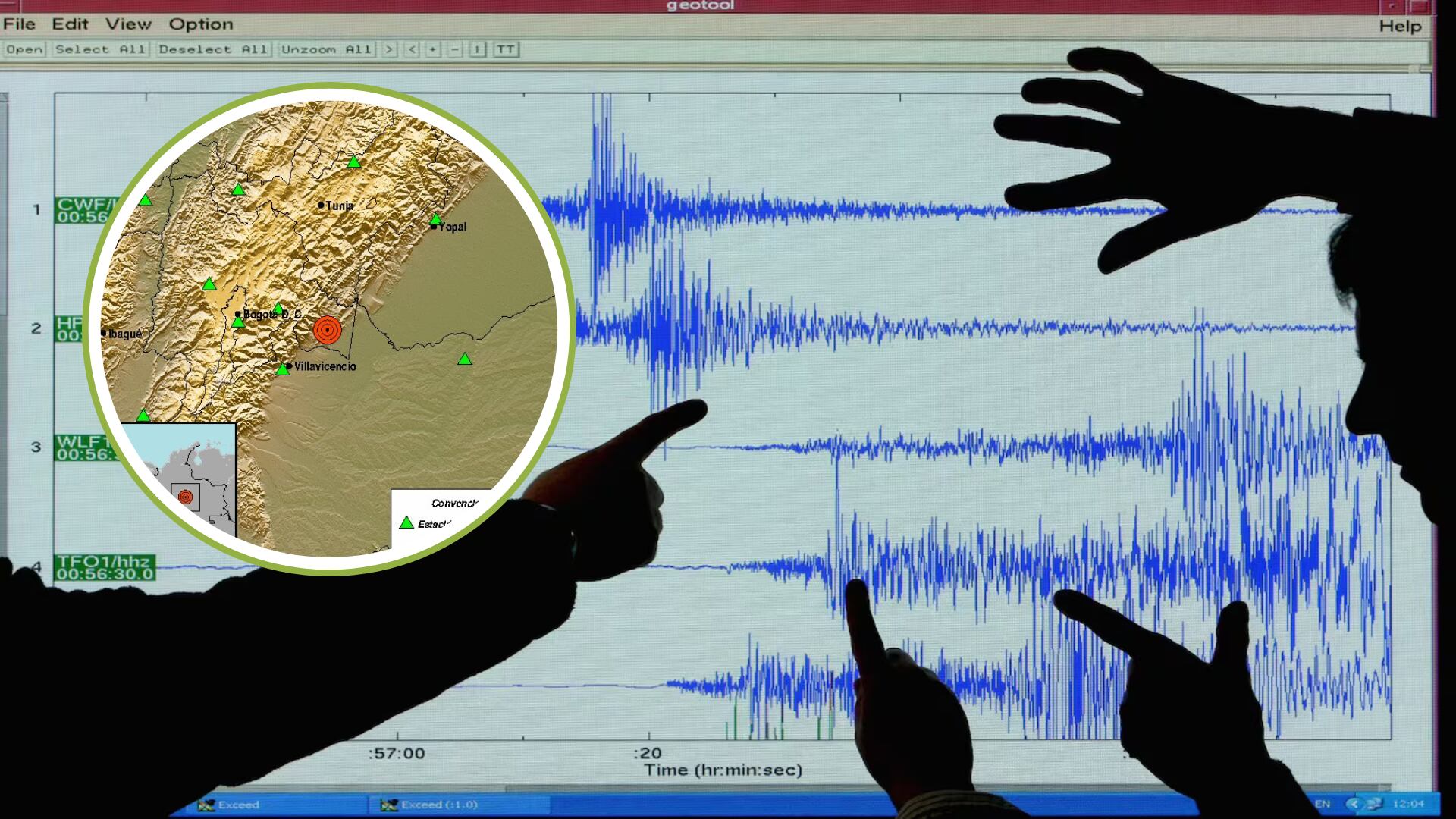Click the Unzoom All button
Viewport: 1456px width, 819px height.
click(328, 49)
